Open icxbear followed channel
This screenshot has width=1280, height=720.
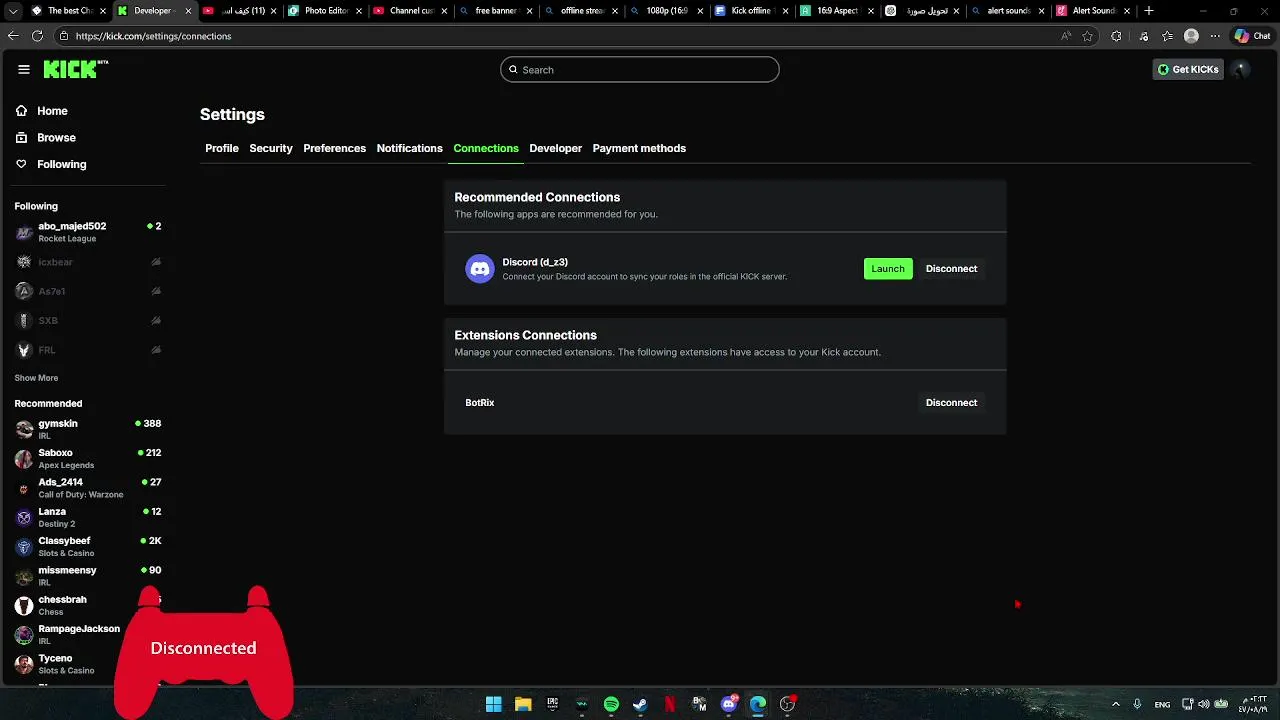88,262
